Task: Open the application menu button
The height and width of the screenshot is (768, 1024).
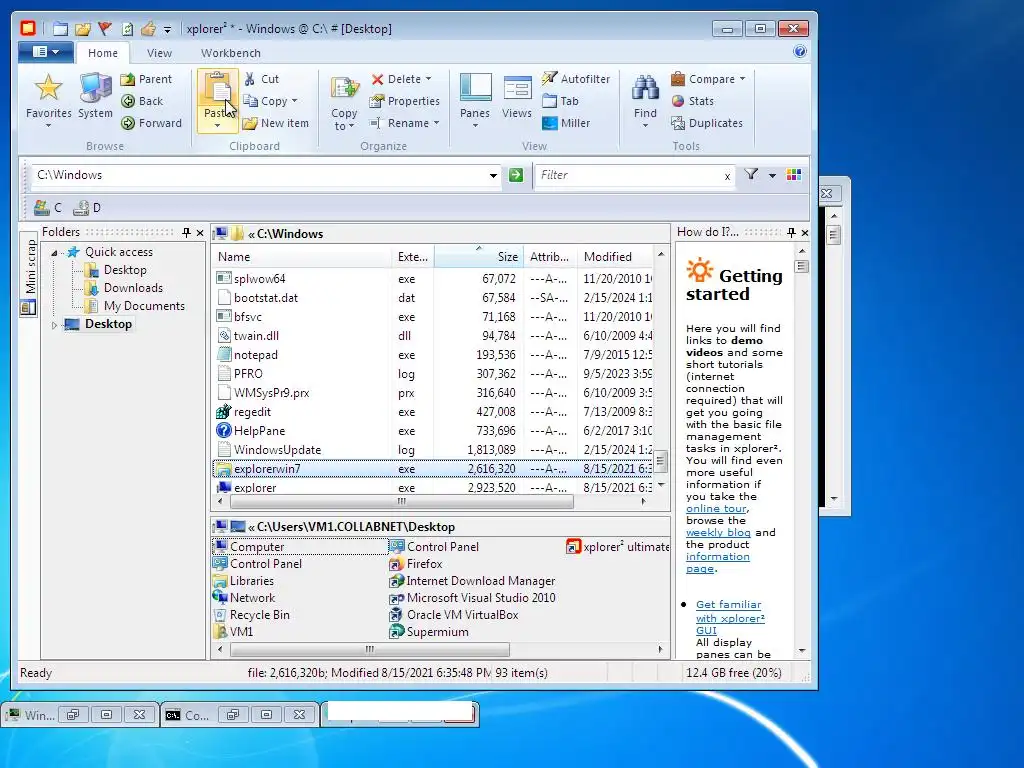Action: click(46, 52)
